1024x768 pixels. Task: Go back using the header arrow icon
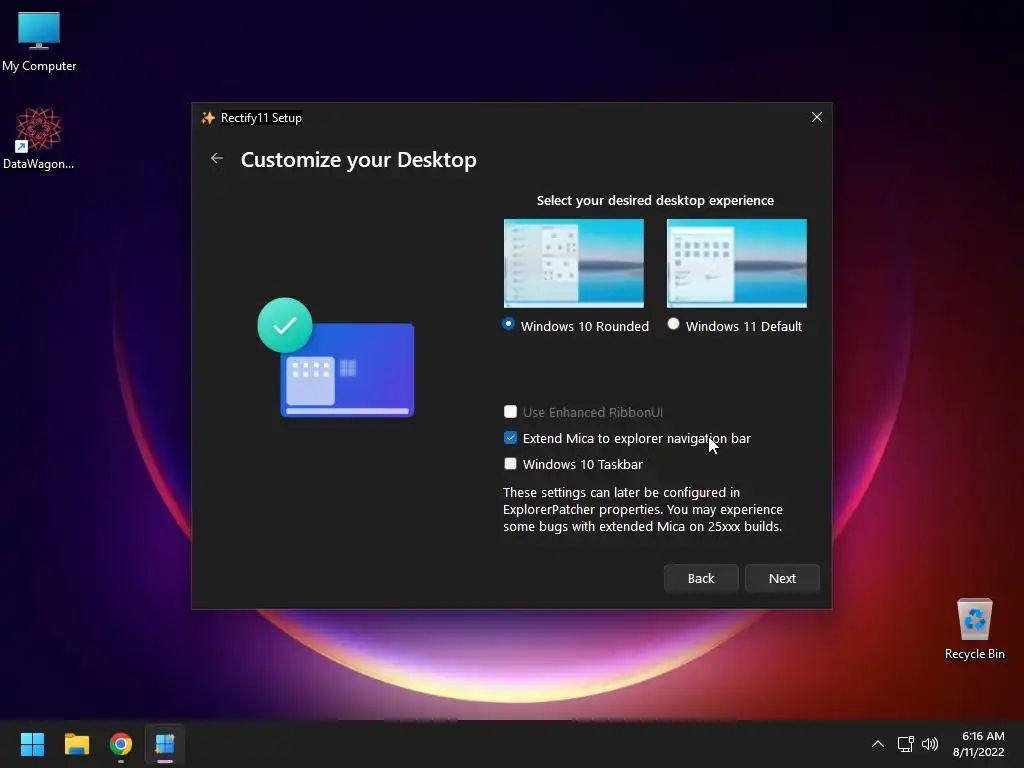217,159
